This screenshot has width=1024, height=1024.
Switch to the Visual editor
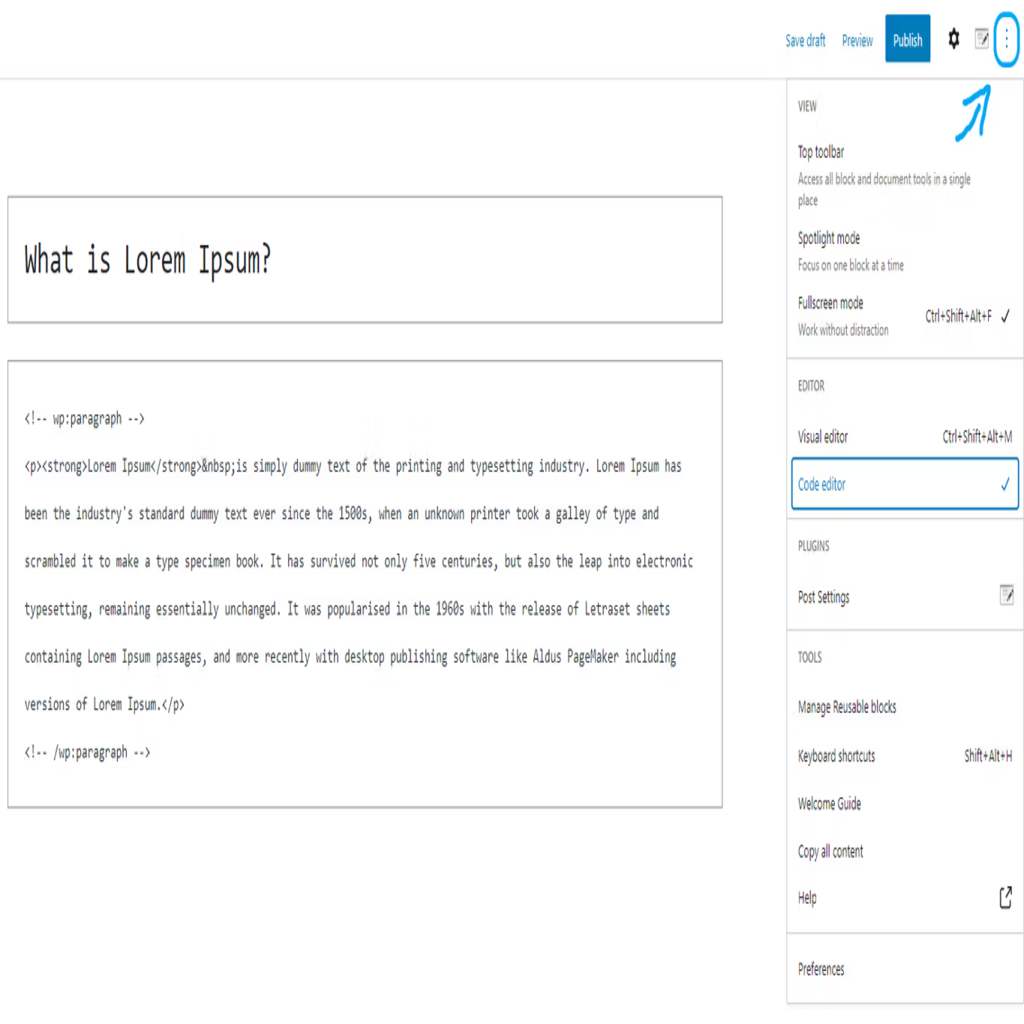(x=904, y=436)
